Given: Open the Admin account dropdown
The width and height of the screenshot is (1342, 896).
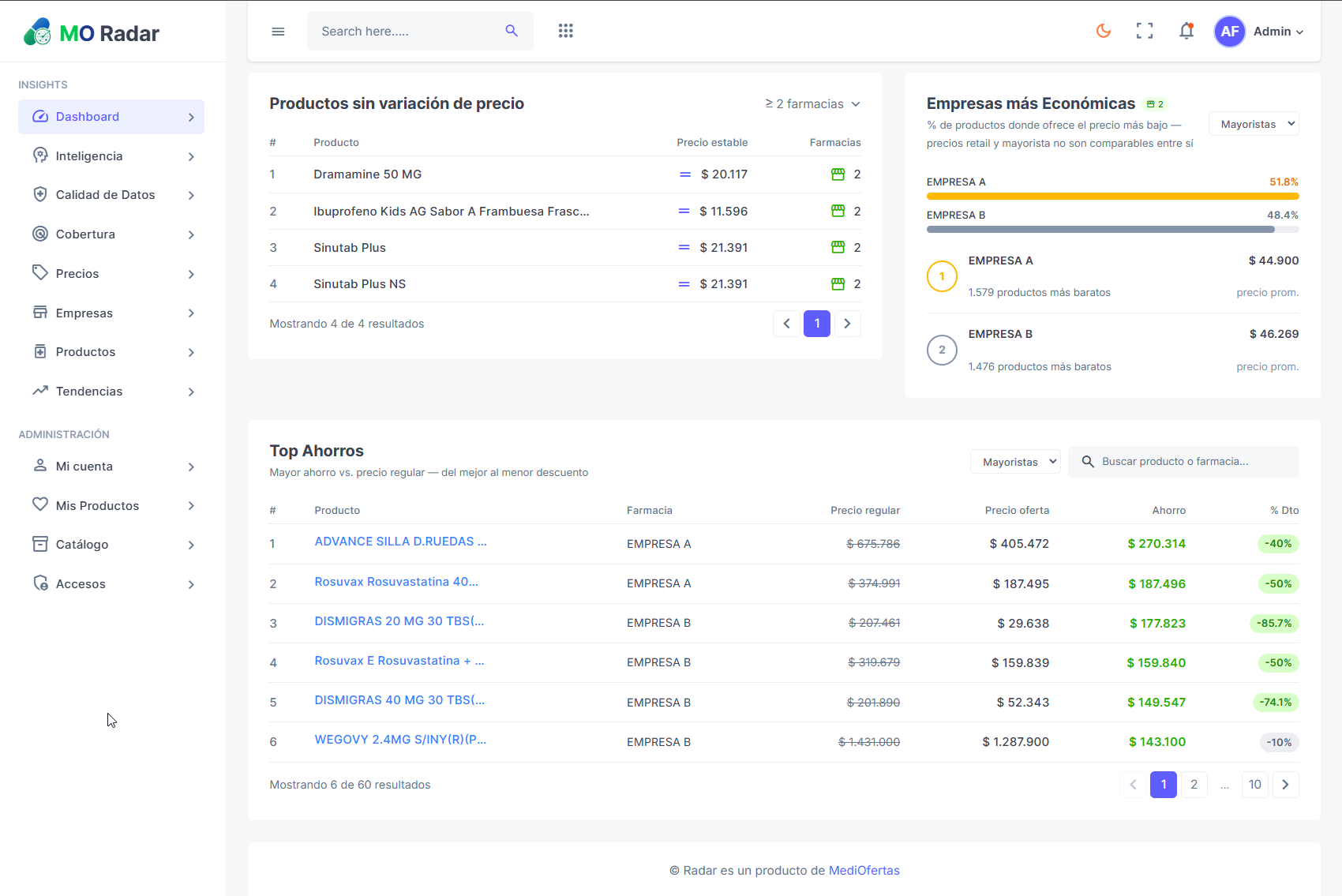Looking at the screenshot, I should tap(1278, 32).
